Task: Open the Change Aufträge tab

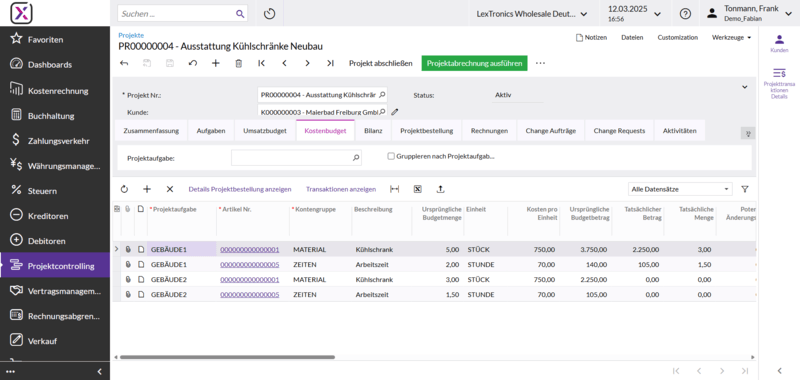Action: (551, 131)
